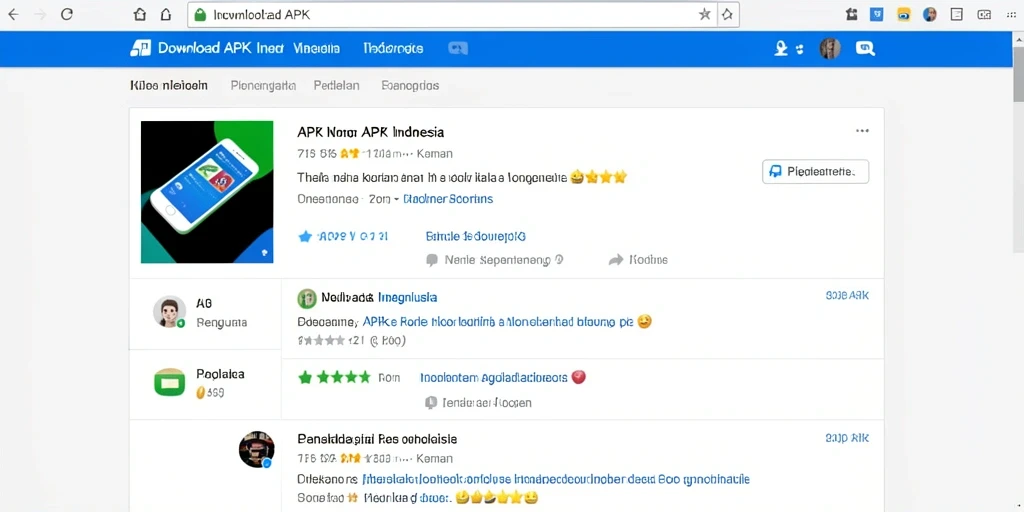Click the APK size label on the 'Nedivada' row
Viewport: 1024px width, 512px height.
point(848,296)
